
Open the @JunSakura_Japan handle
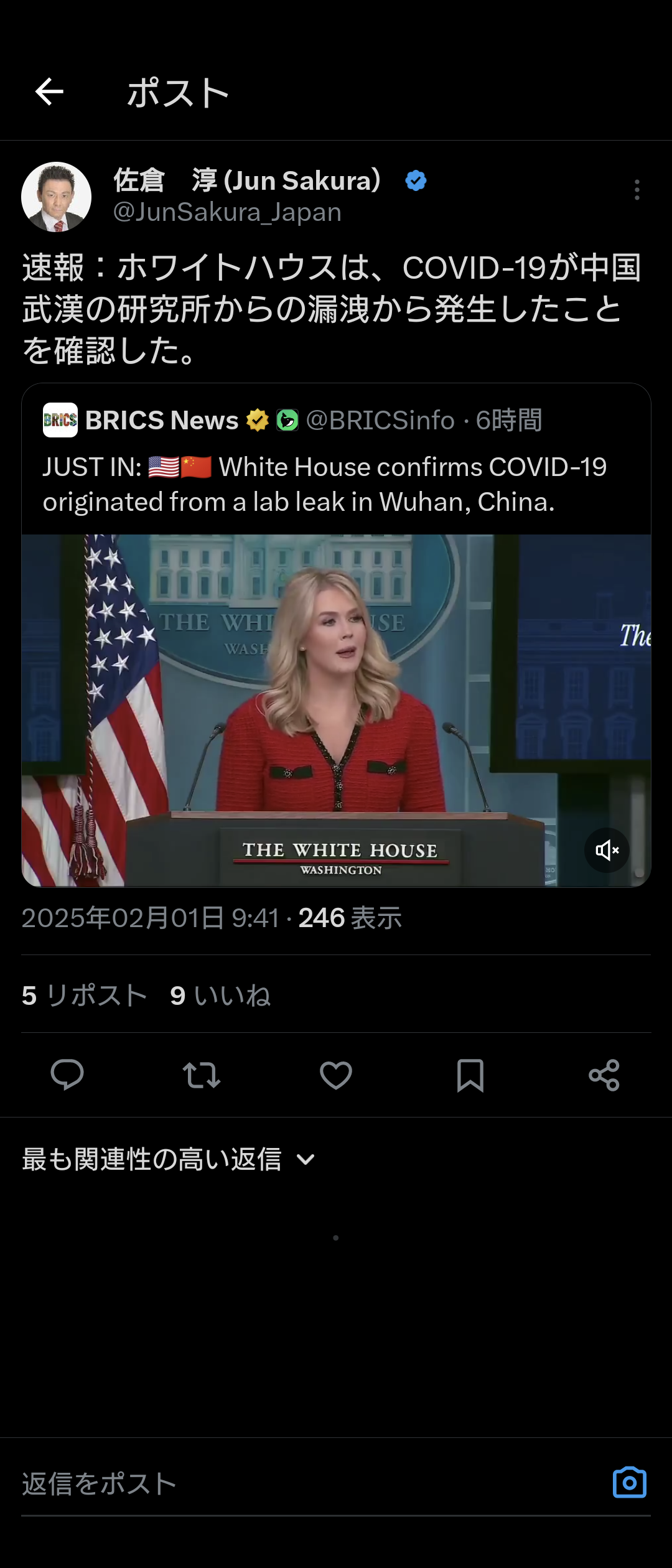click(x=227, y=212)
